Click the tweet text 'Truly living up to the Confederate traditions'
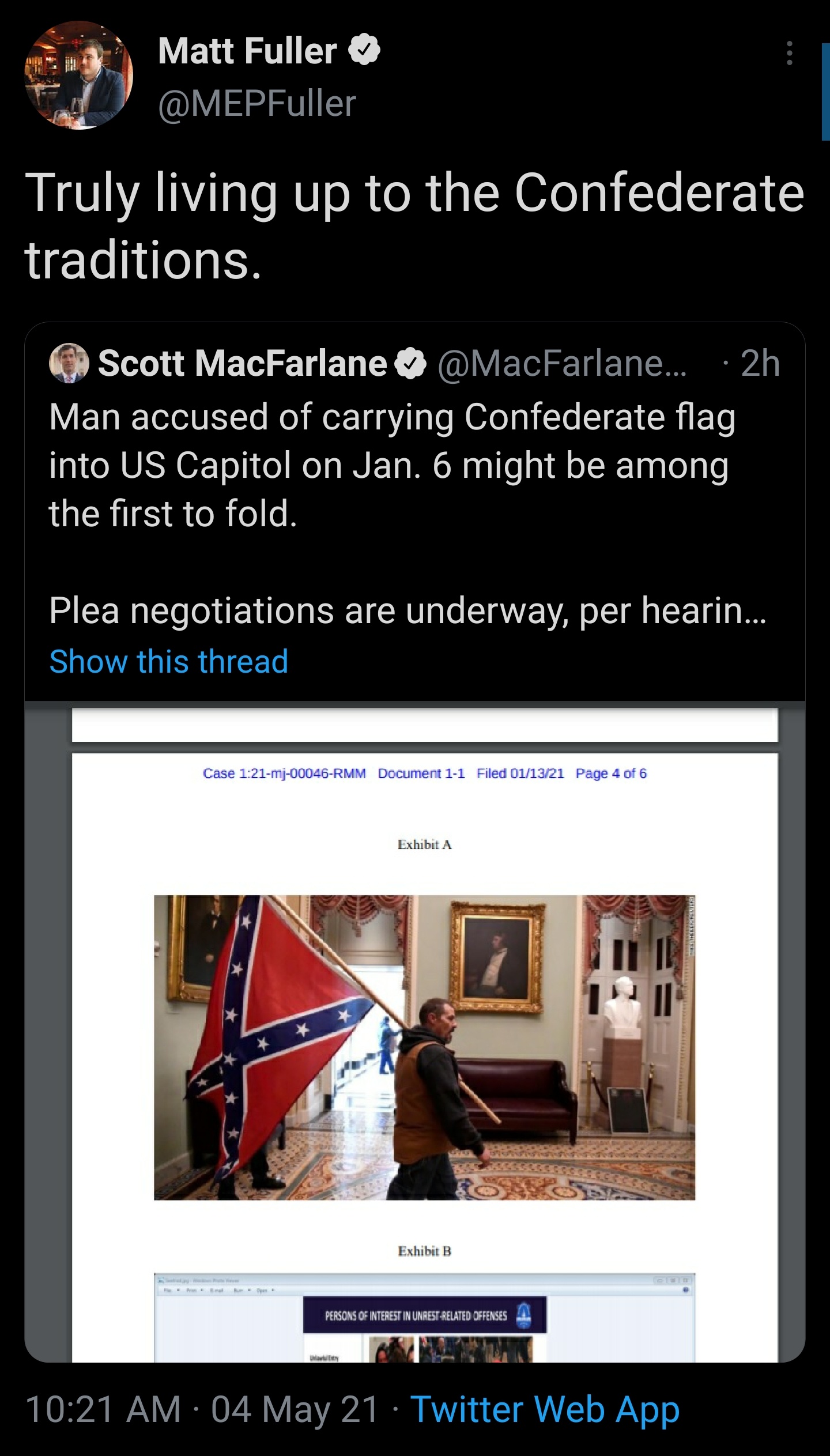This screenshot has height=1456, width=830. (414, 225)
